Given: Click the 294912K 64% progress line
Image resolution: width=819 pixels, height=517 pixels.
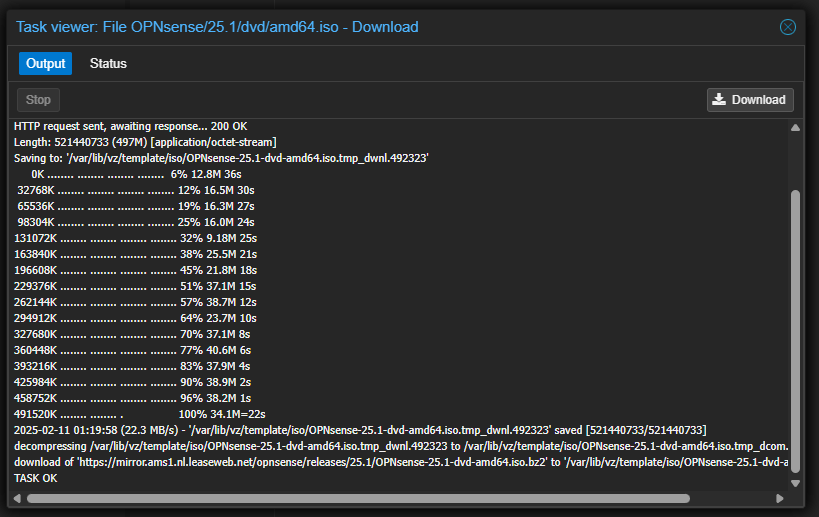Looking at the screenshot, I should pyautogui.click(x=135, y=318).
